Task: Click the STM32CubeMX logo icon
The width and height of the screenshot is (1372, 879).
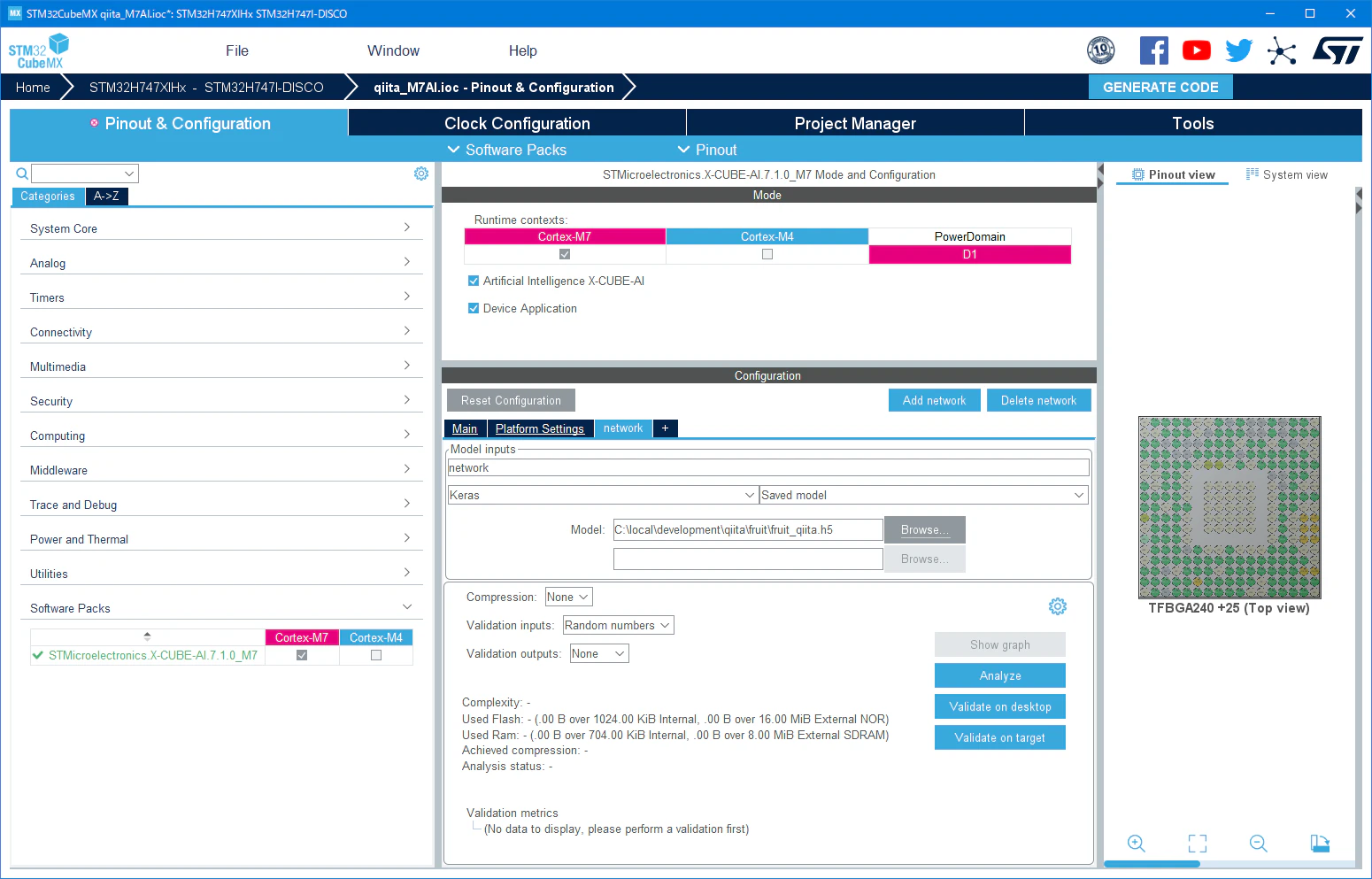Action: pos(39,51)
